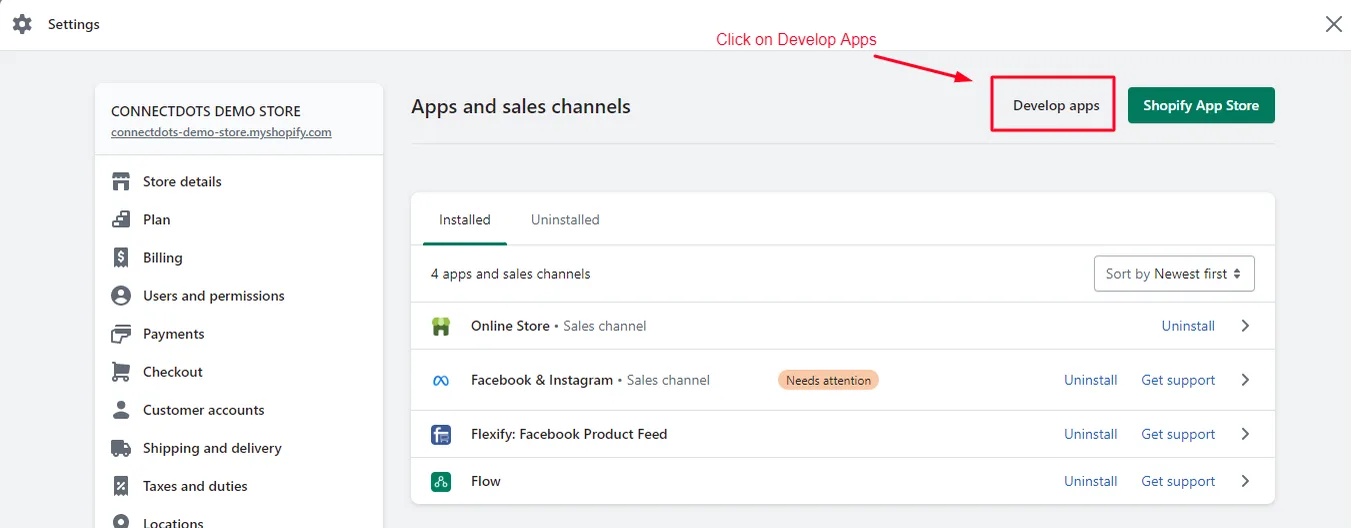The width and height of the screenshot is (1351, 528).
Task: Click the Plan icon in sidebar
Action: [121, 220]
